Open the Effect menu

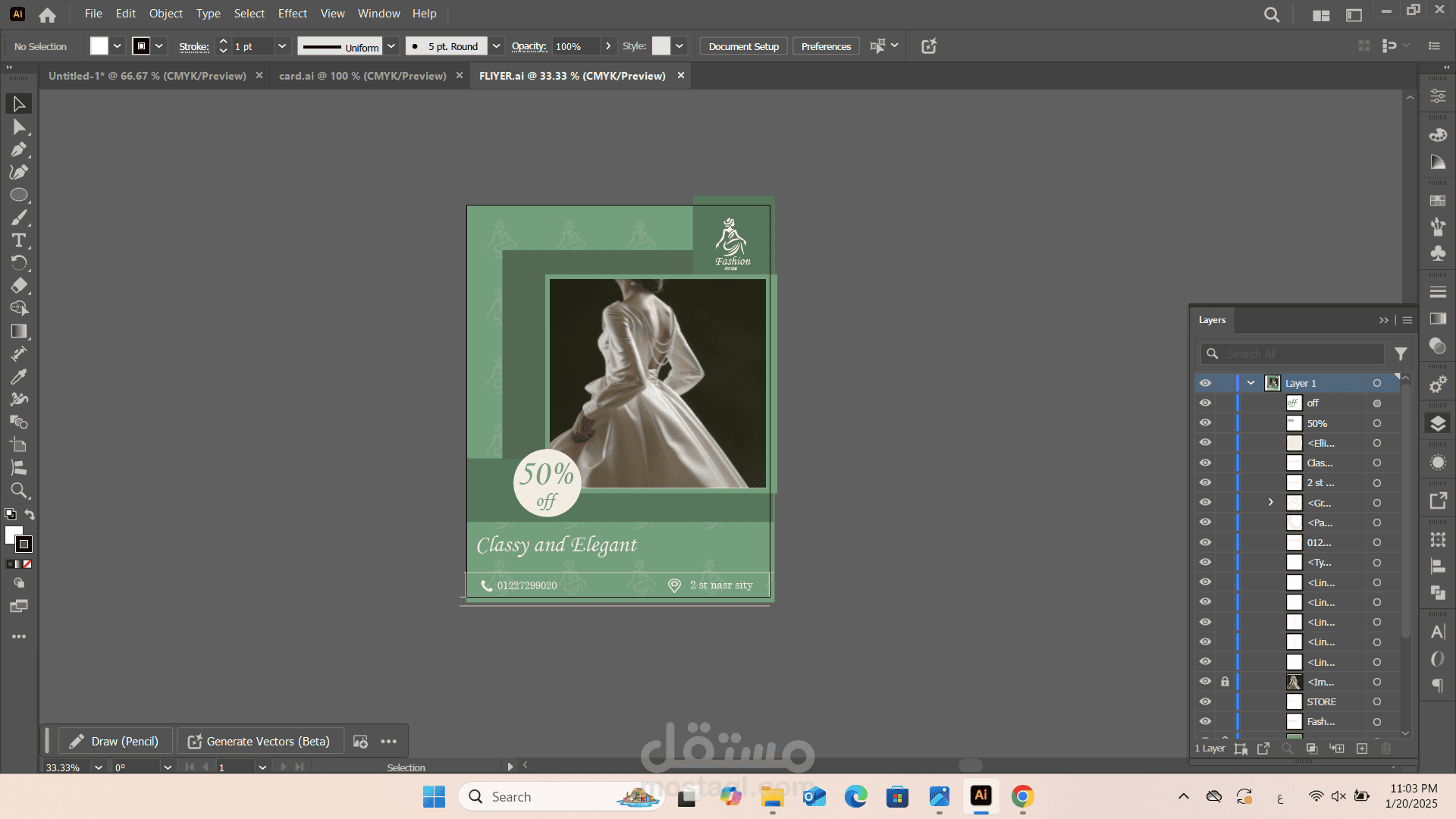pos(292,14)
